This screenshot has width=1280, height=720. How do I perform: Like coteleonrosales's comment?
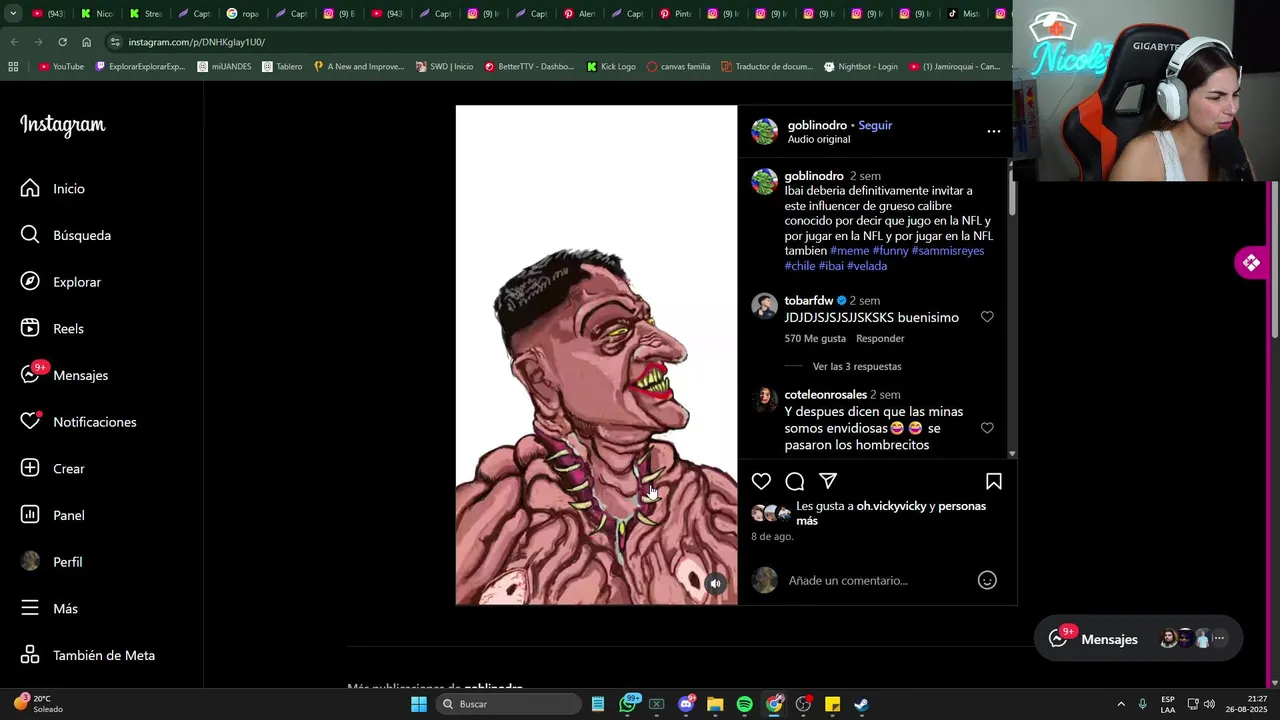click(x=987, y=428)
